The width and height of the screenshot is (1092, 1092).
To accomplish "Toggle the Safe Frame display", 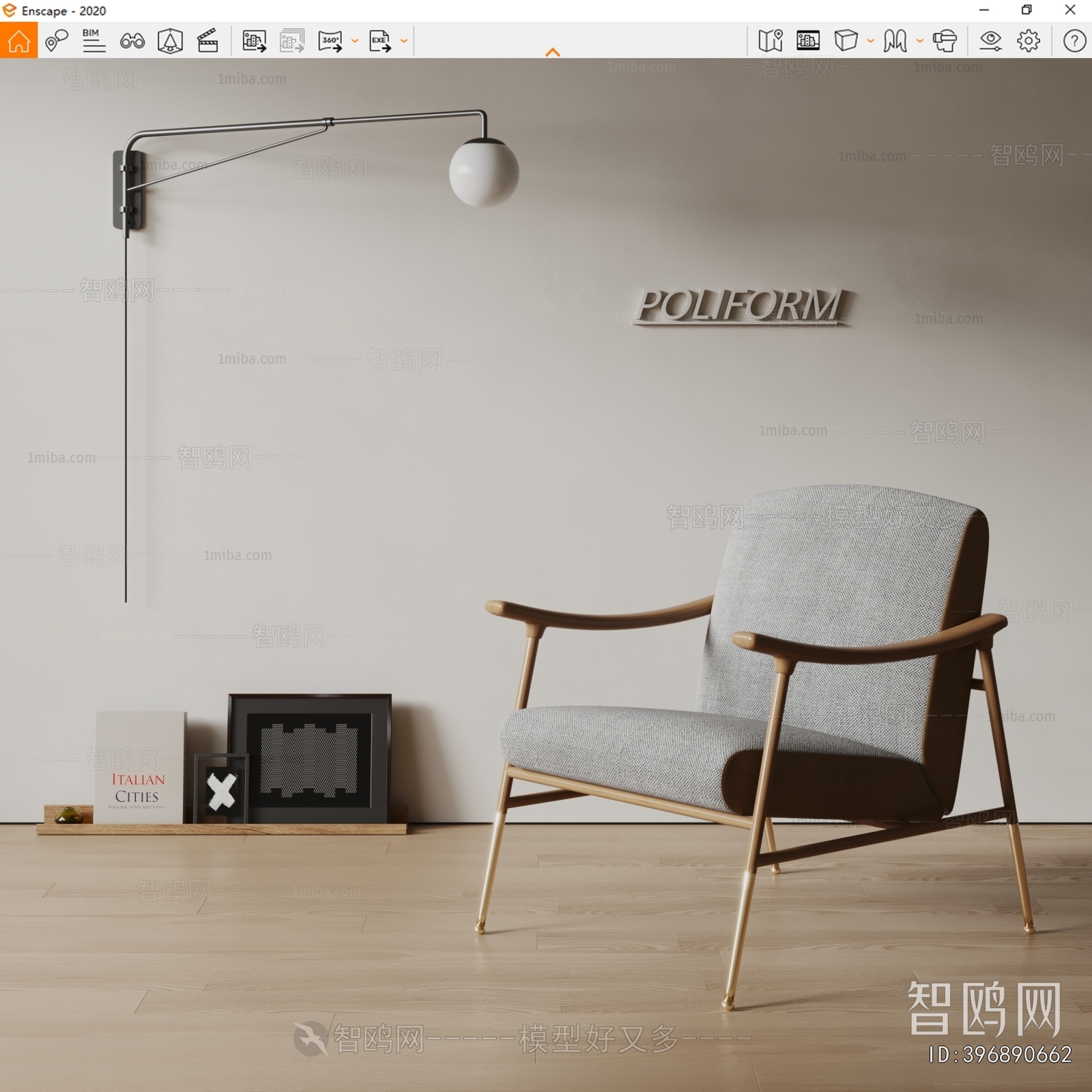I will coord(808,41).
